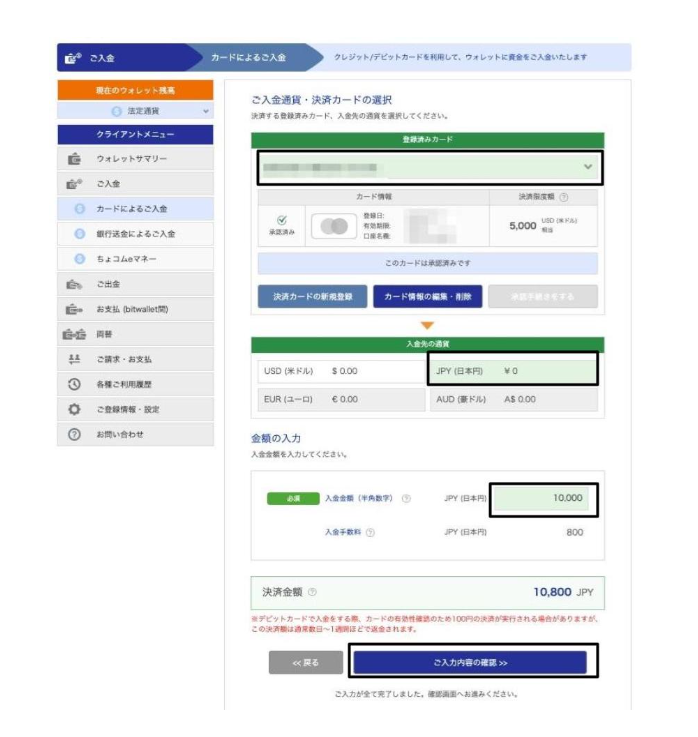Click help icon next to 決済金額
698x737 pixels.
(x=313, y=592)
